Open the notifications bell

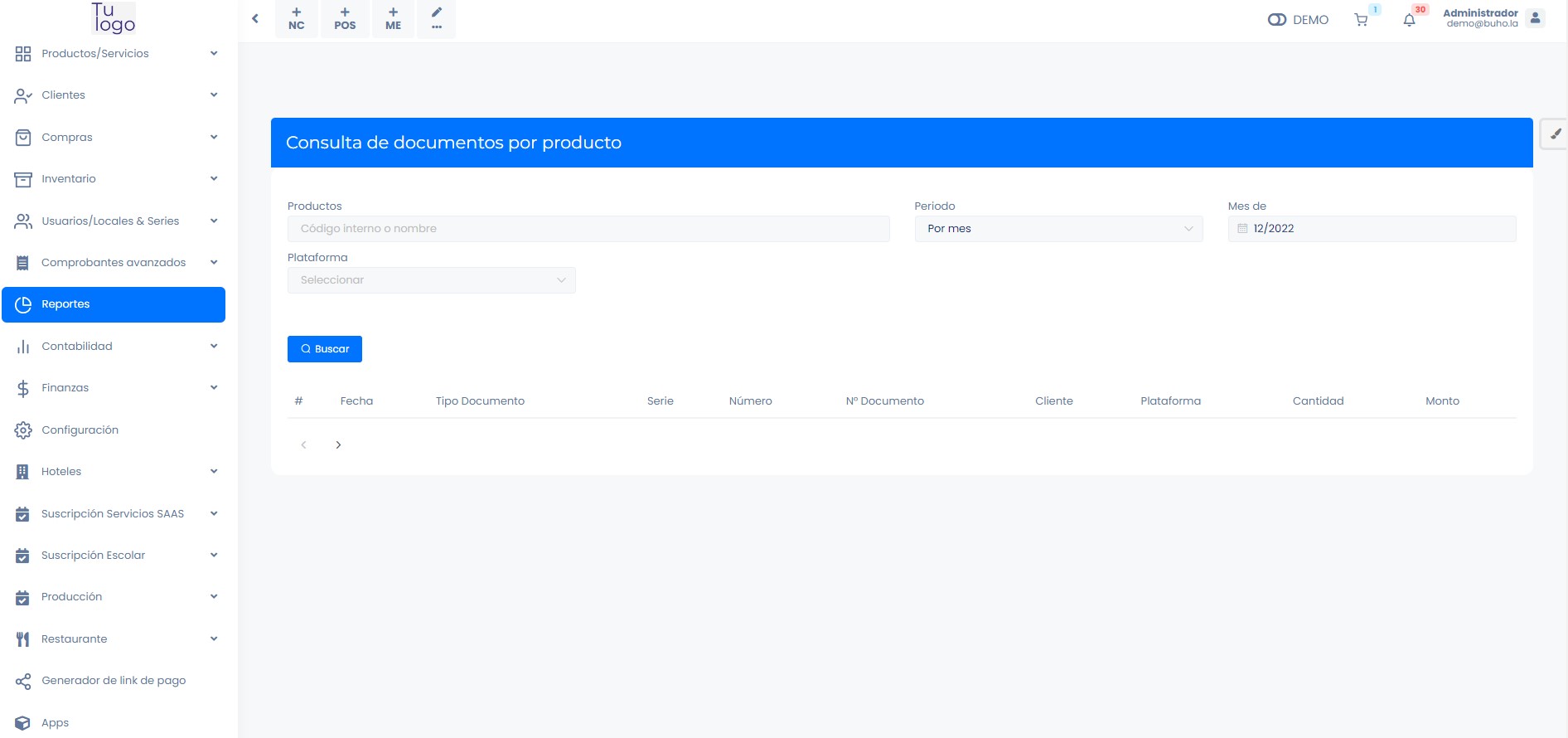click(1409, 20)
